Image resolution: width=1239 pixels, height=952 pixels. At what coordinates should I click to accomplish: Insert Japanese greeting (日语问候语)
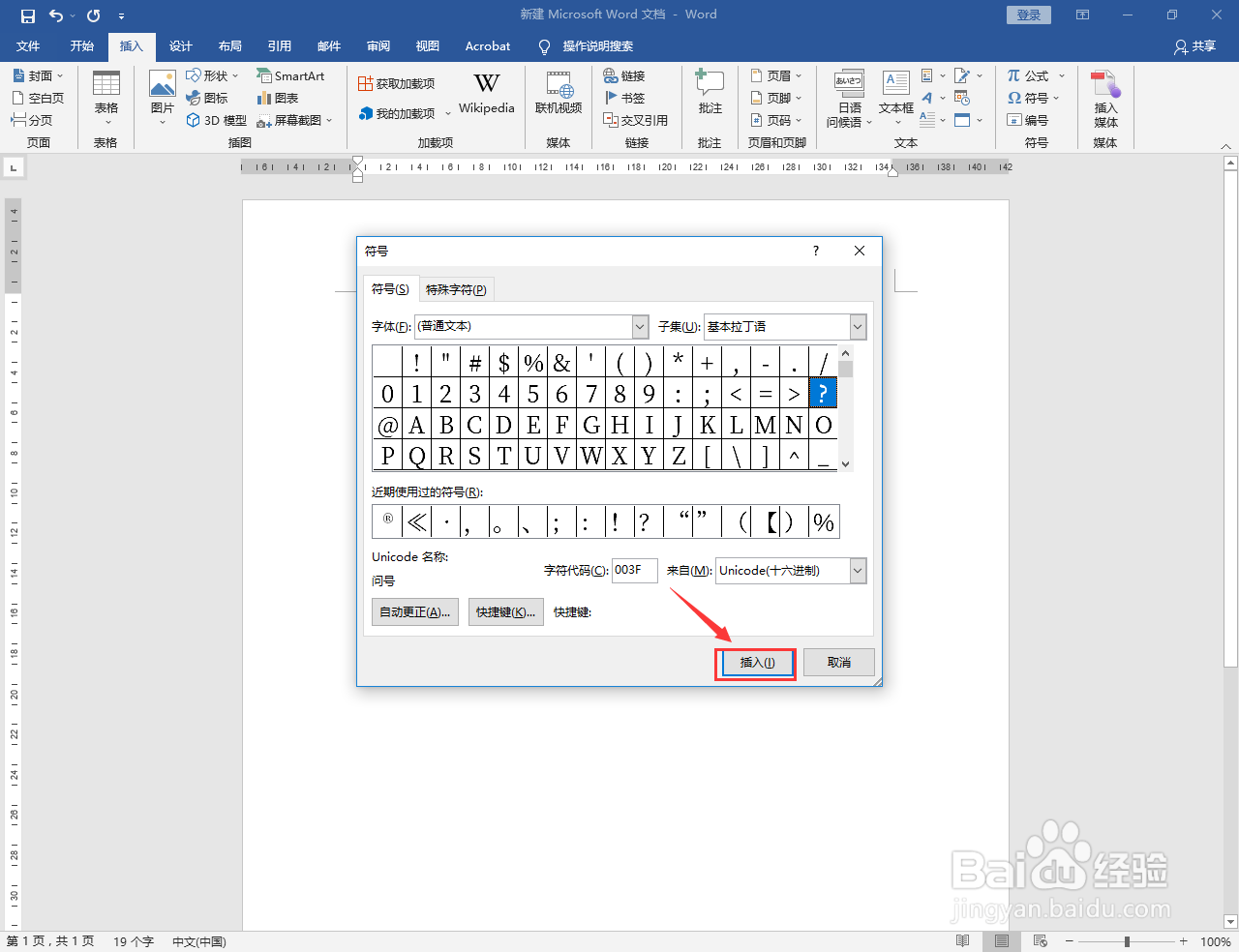[x=849, y=98]
